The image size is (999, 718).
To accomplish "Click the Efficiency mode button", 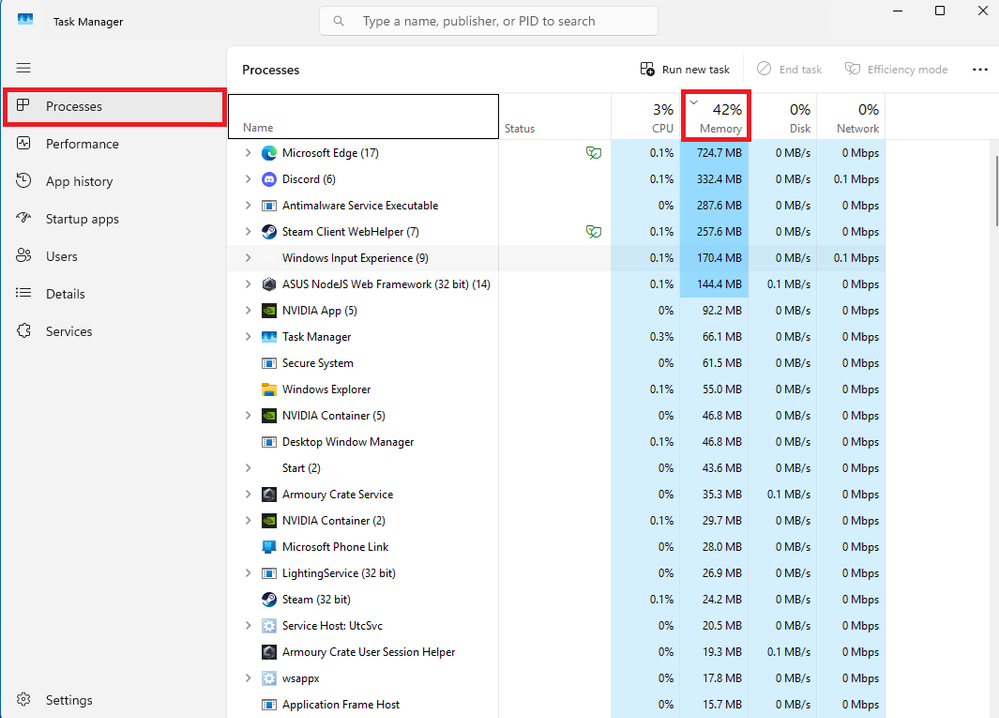I will (896, 69).
